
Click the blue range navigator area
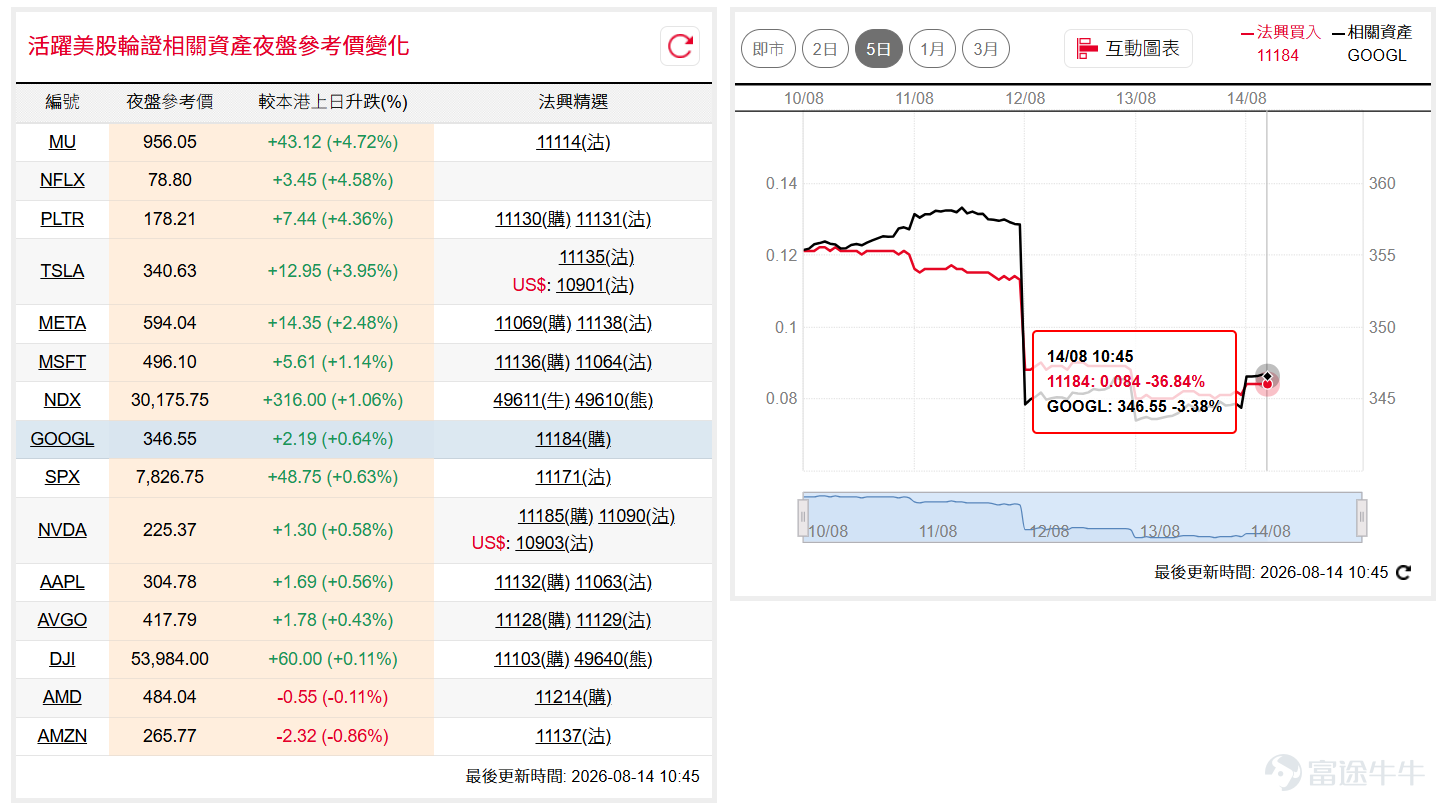click(x=1082, y=517)
